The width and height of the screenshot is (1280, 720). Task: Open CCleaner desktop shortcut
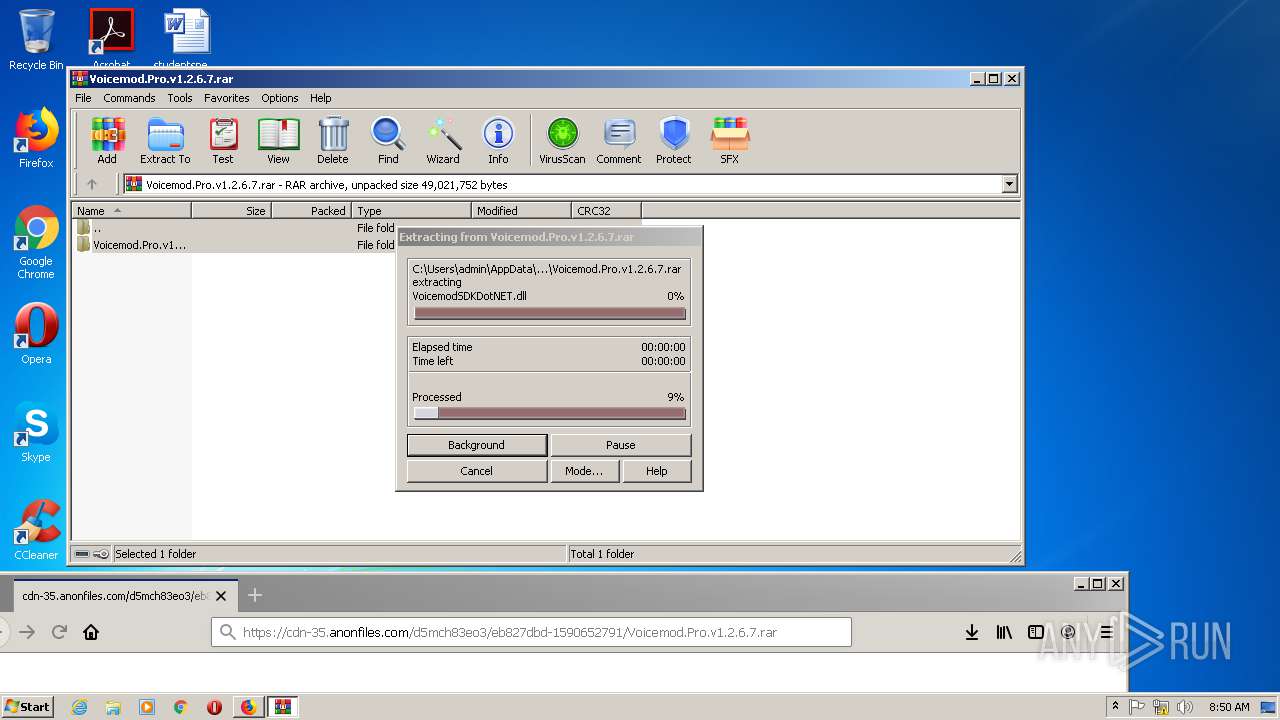(36, 530)
